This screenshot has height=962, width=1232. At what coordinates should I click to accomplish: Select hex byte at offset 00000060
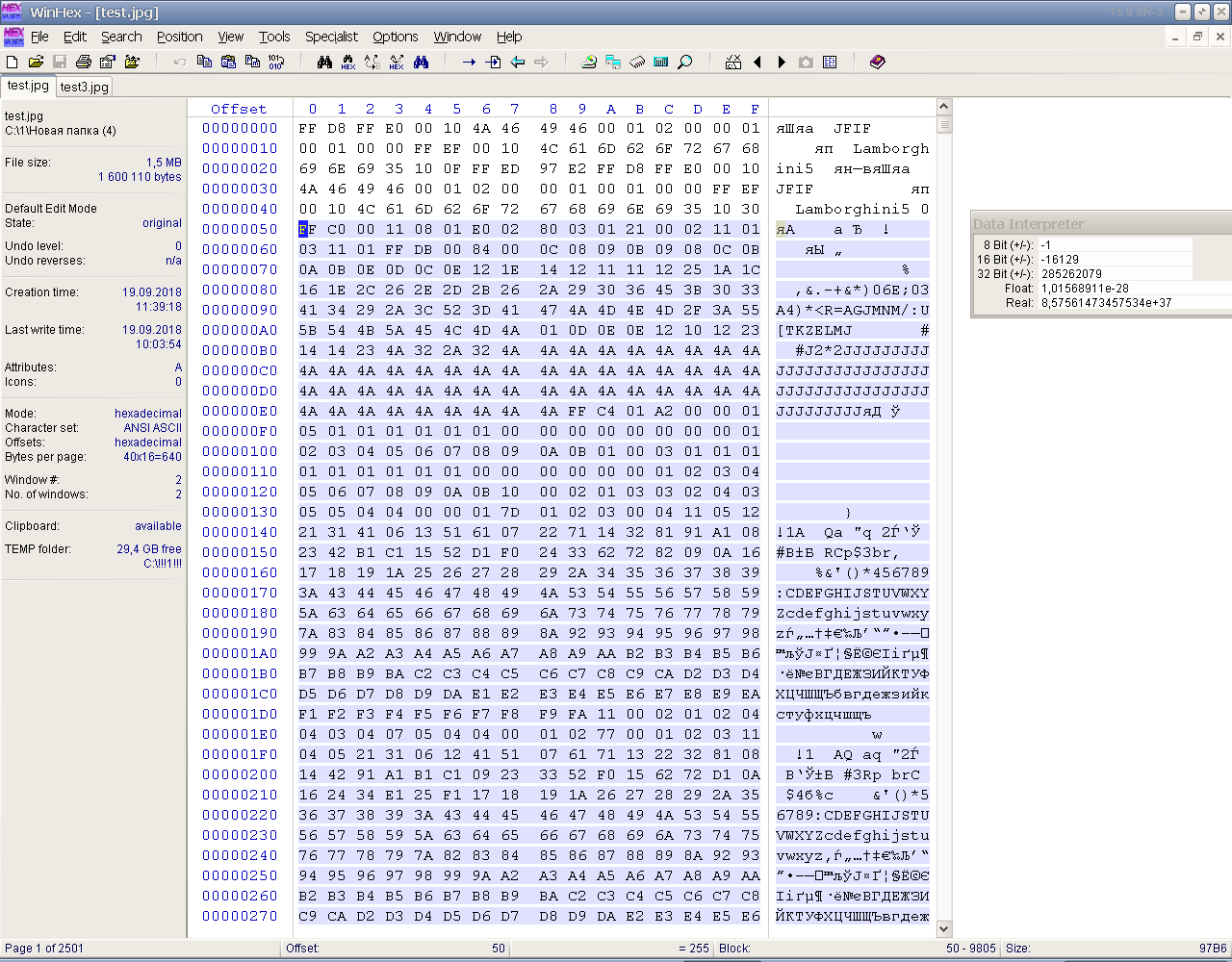307,249
